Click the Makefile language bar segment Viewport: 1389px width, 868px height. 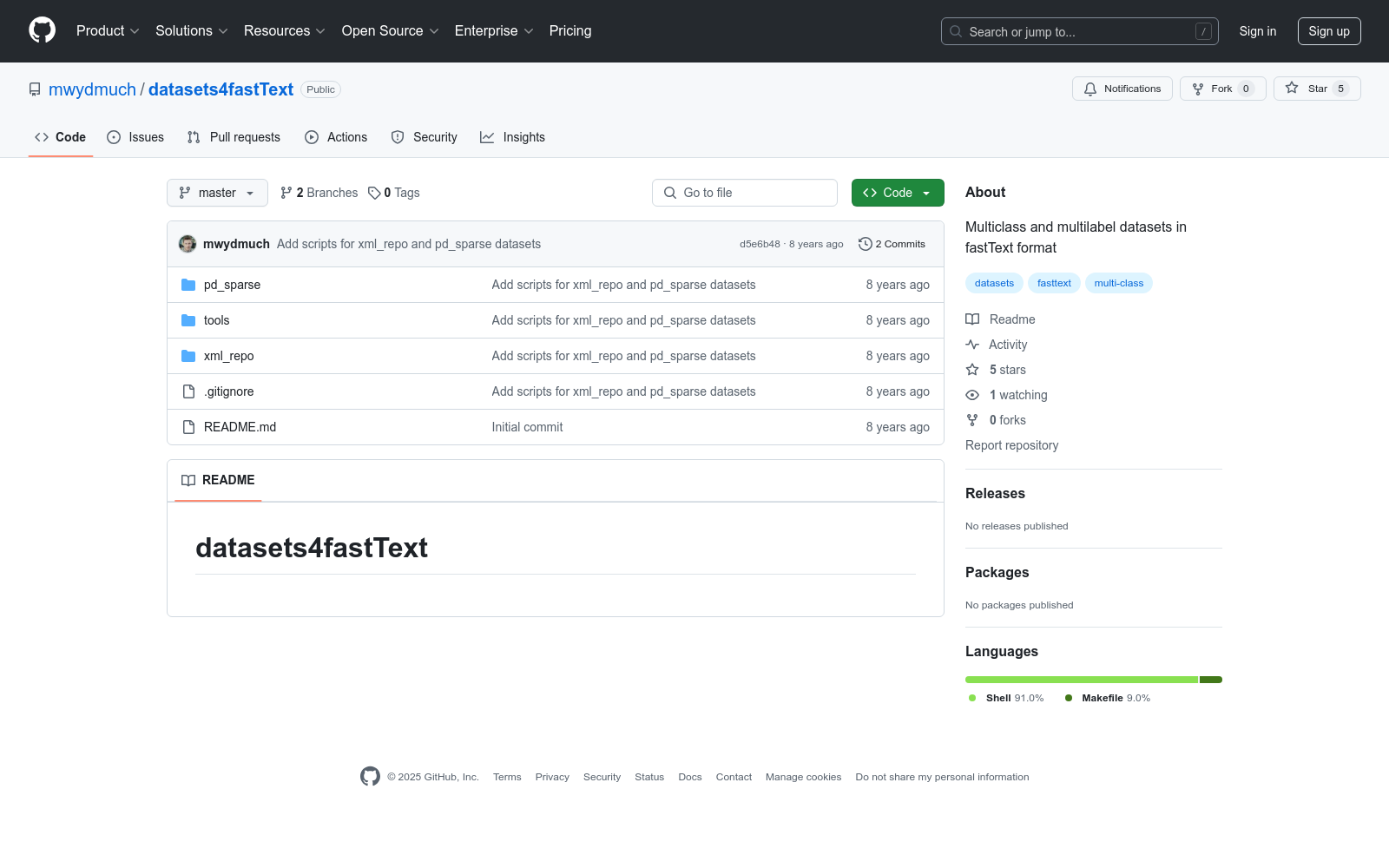(1211, 680)
